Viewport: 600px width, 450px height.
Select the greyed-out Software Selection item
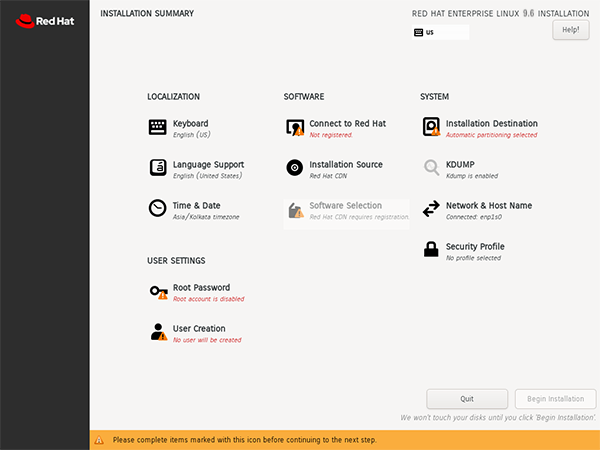click(346, 211)
